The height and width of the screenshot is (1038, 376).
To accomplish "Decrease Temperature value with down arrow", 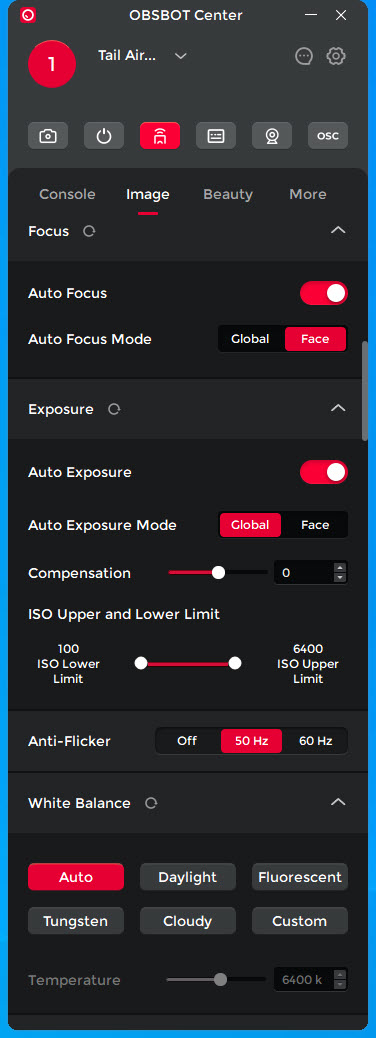I will point(340,984).
